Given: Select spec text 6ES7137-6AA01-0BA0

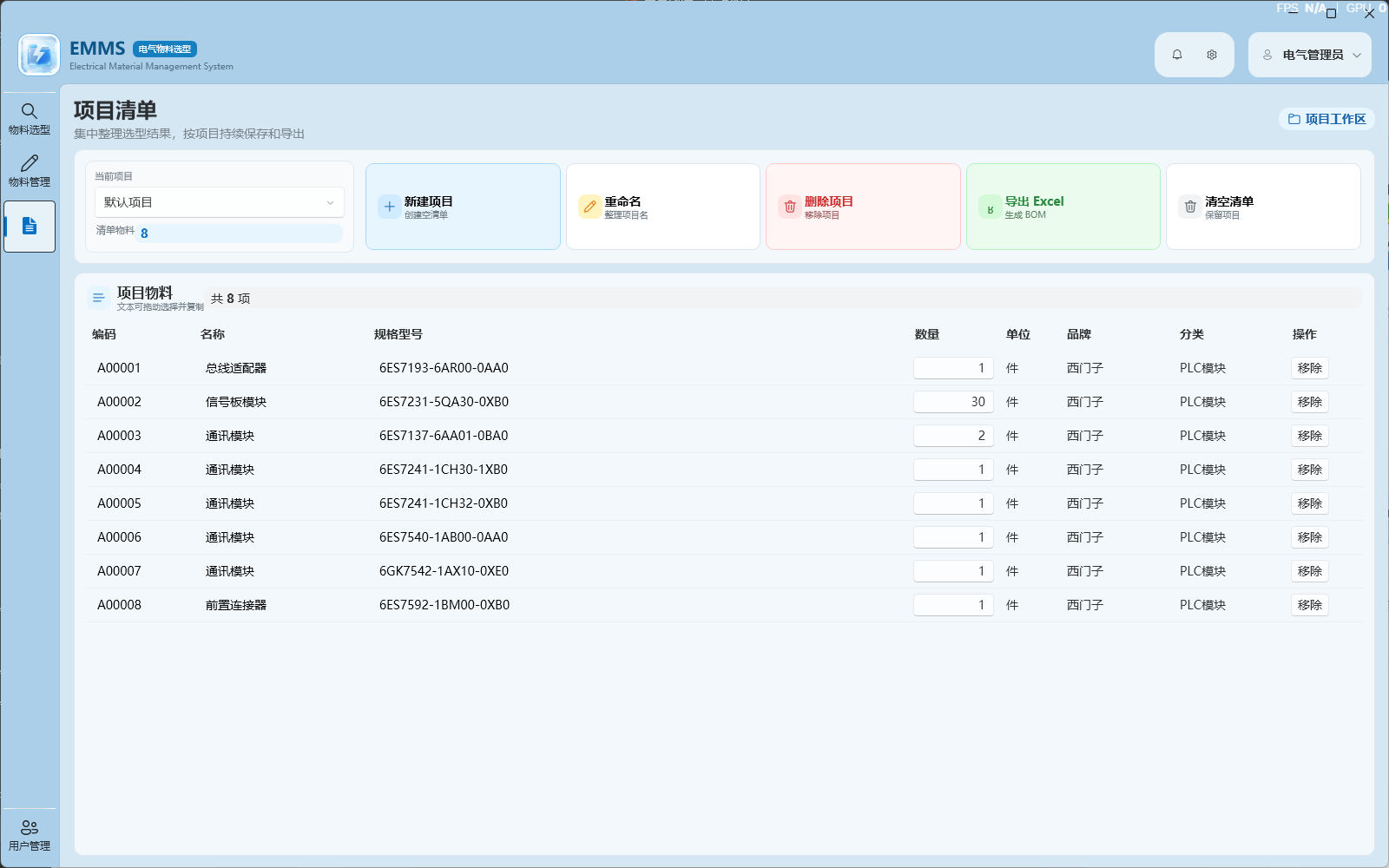Looking at the screenshot, I should point(444,436).
